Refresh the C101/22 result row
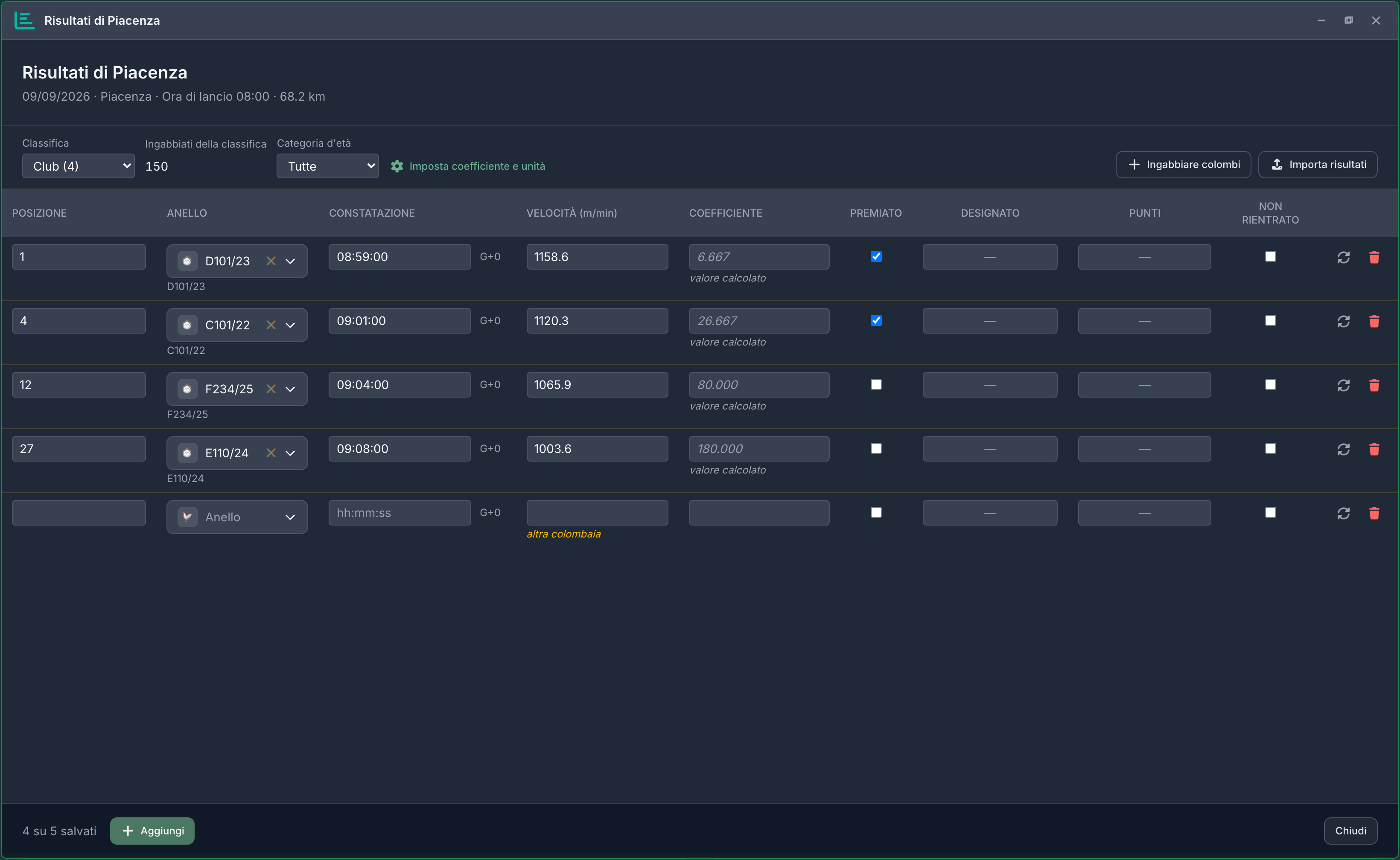 click(x=1344, y=321)
